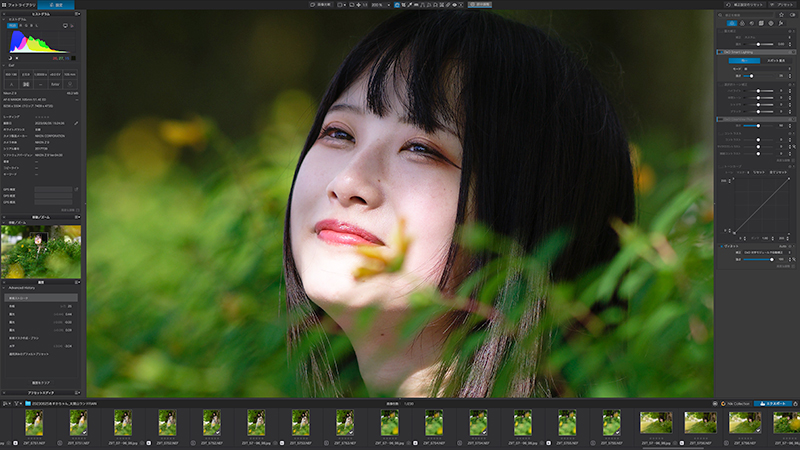
Task: Toggle active-corrections-only switch near search
Action: (x=792, y=15)
